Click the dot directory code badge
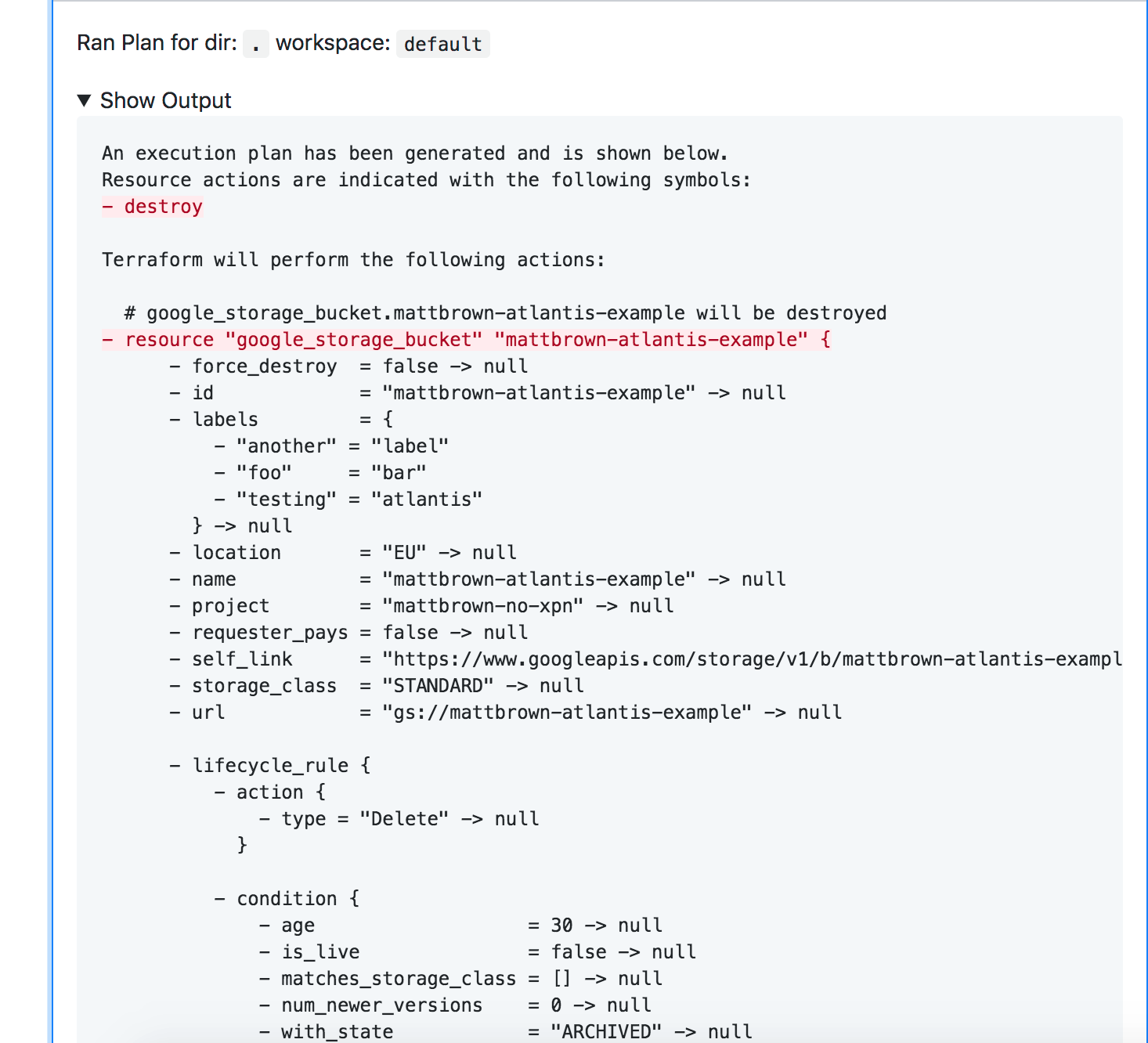 point(256,44)
